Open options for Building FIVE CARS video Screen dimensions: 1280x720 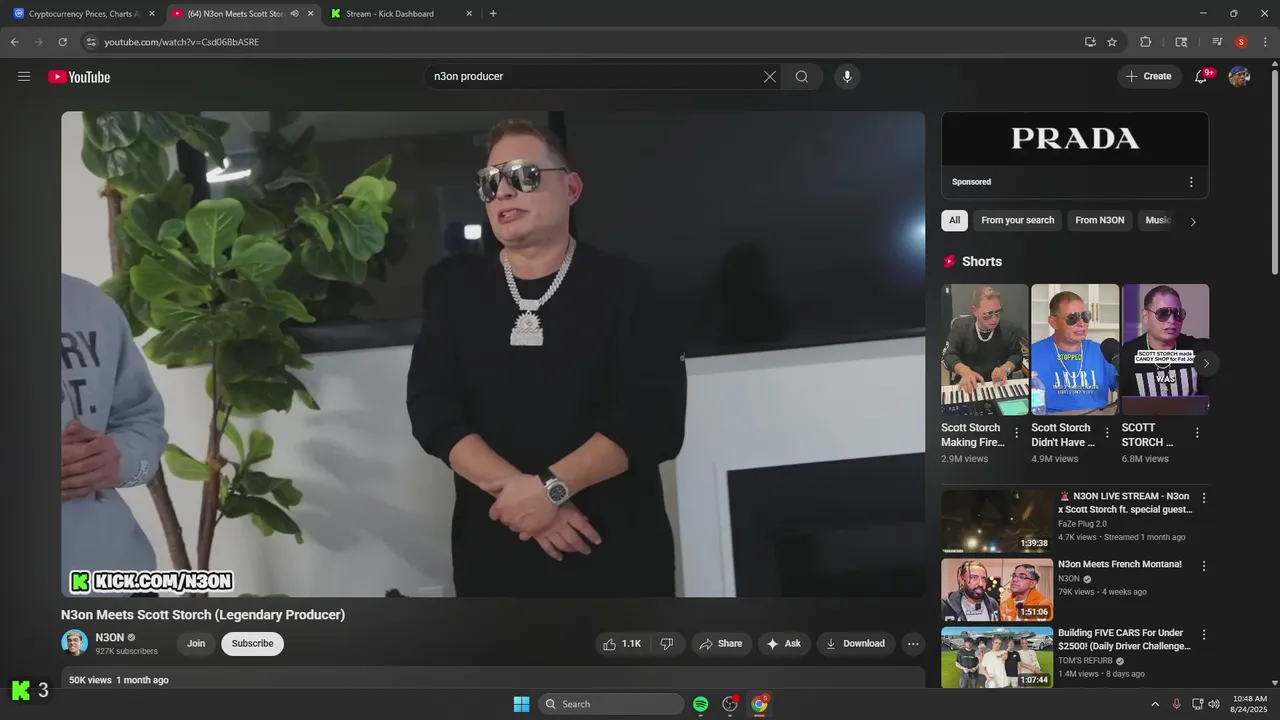click(x=1204, y=634)
